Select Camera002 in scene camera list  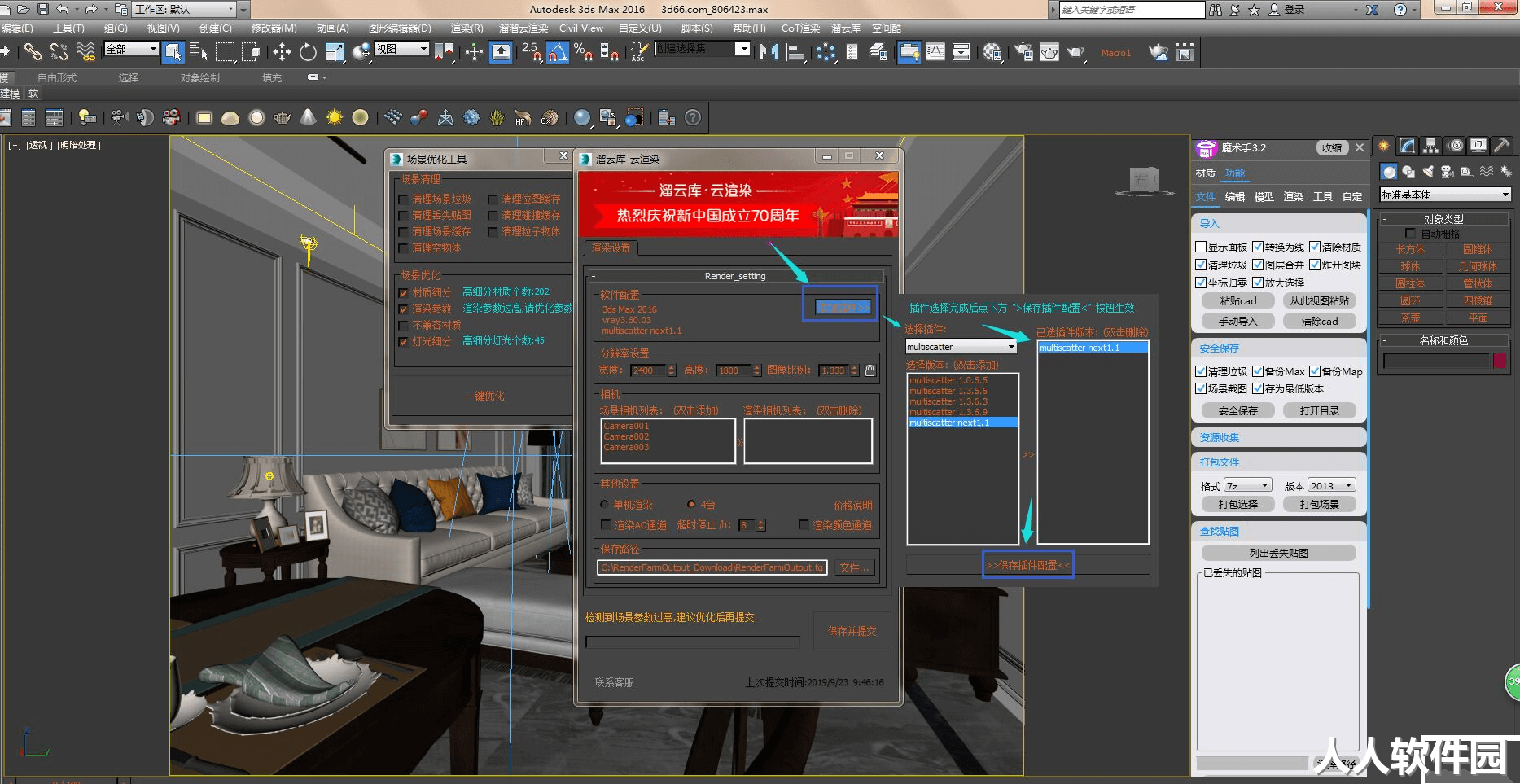tap(626, 436)
